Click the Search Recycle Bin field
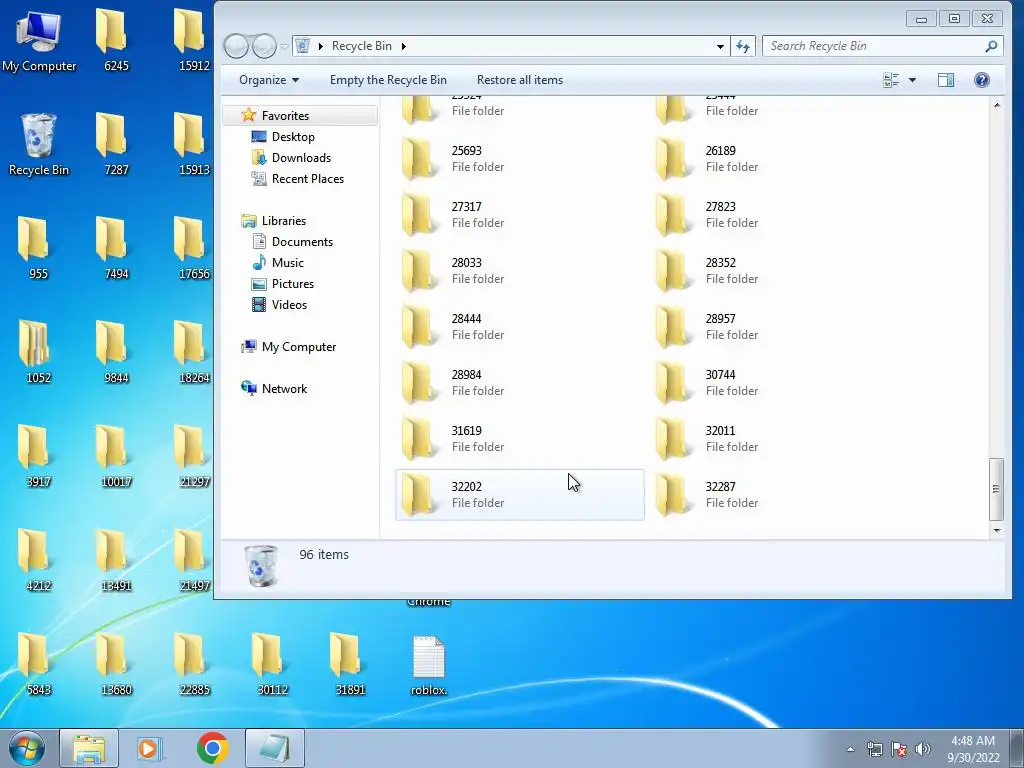The width and height of the screenshot is (1024, 768). pos(882,46)
